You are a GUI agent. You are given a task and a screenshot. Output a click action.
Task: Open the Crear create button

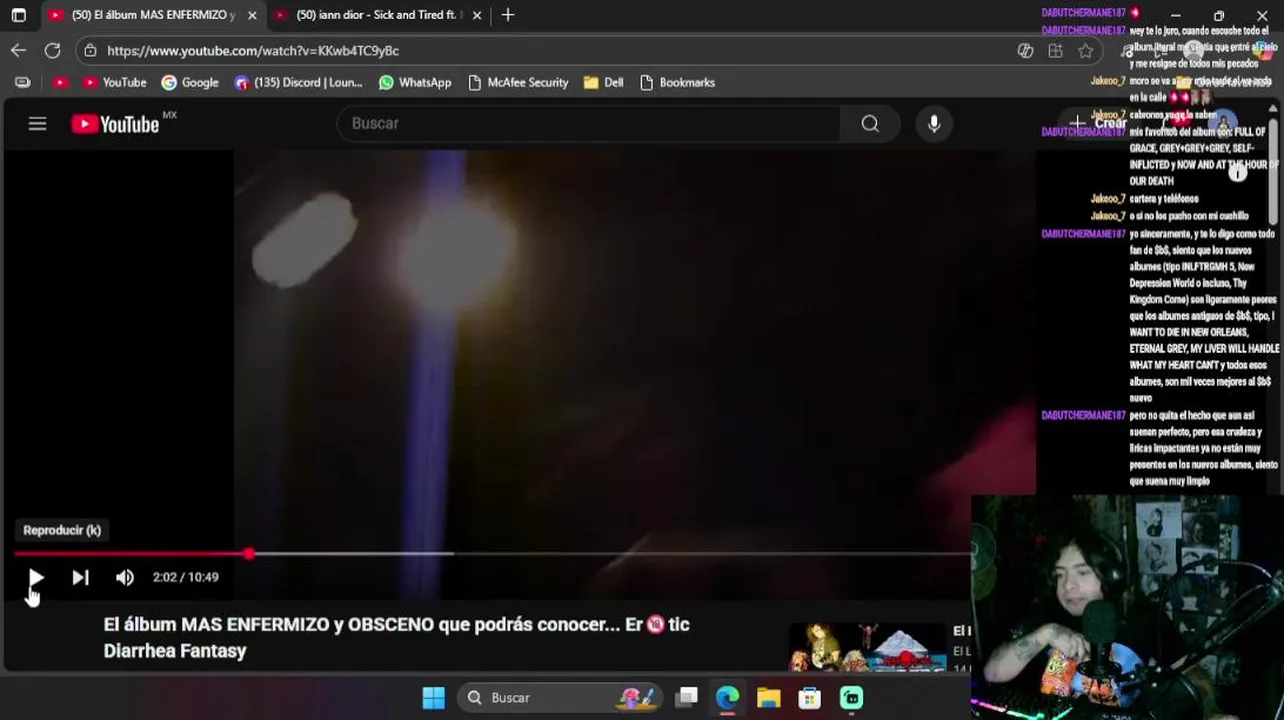click(1098, 123)
